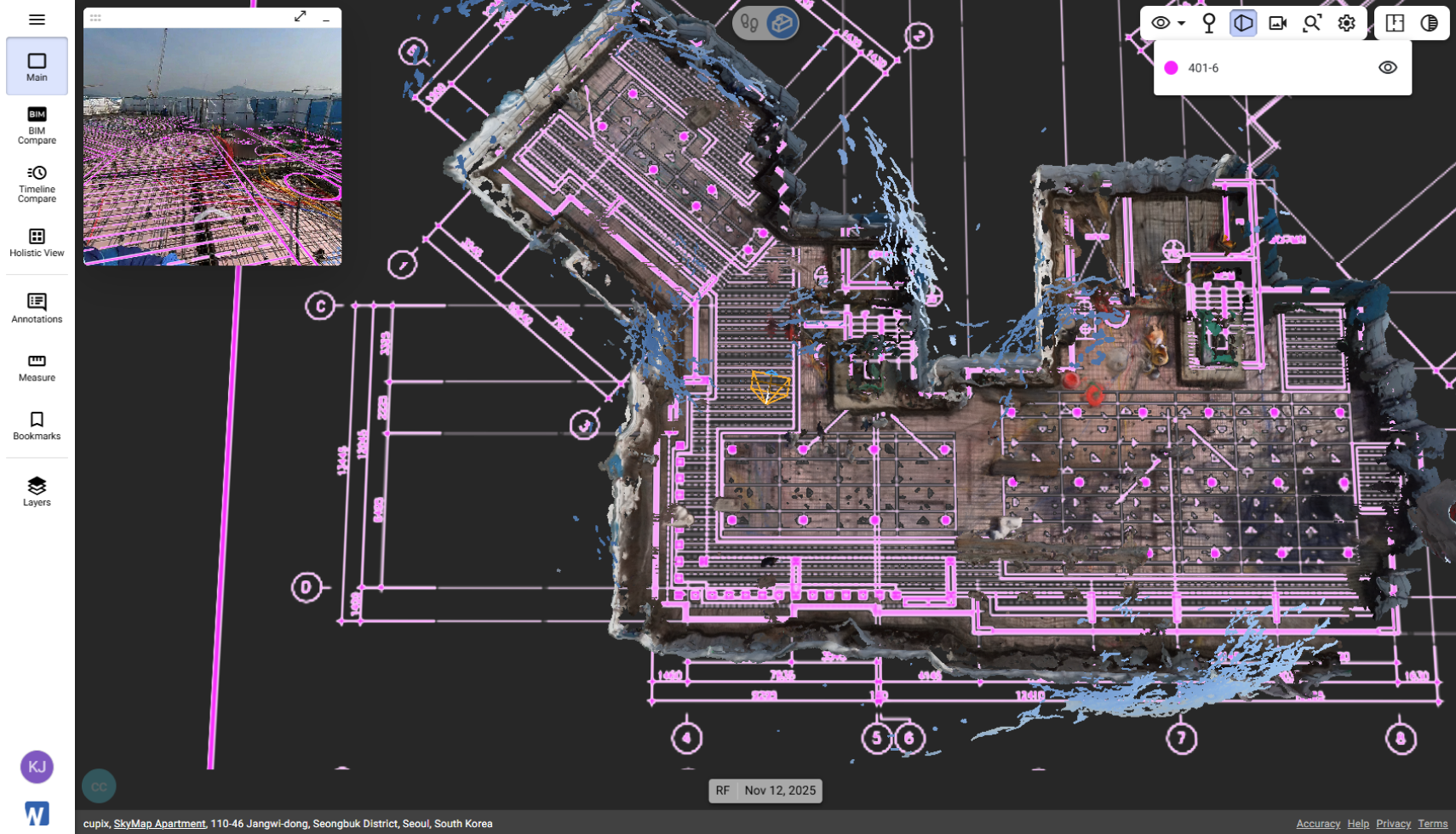Image resolution: width=1456 pixels, height=834 pixels.
Task: Toggle the floor plan overlay icon
Action: point(1395,23)
